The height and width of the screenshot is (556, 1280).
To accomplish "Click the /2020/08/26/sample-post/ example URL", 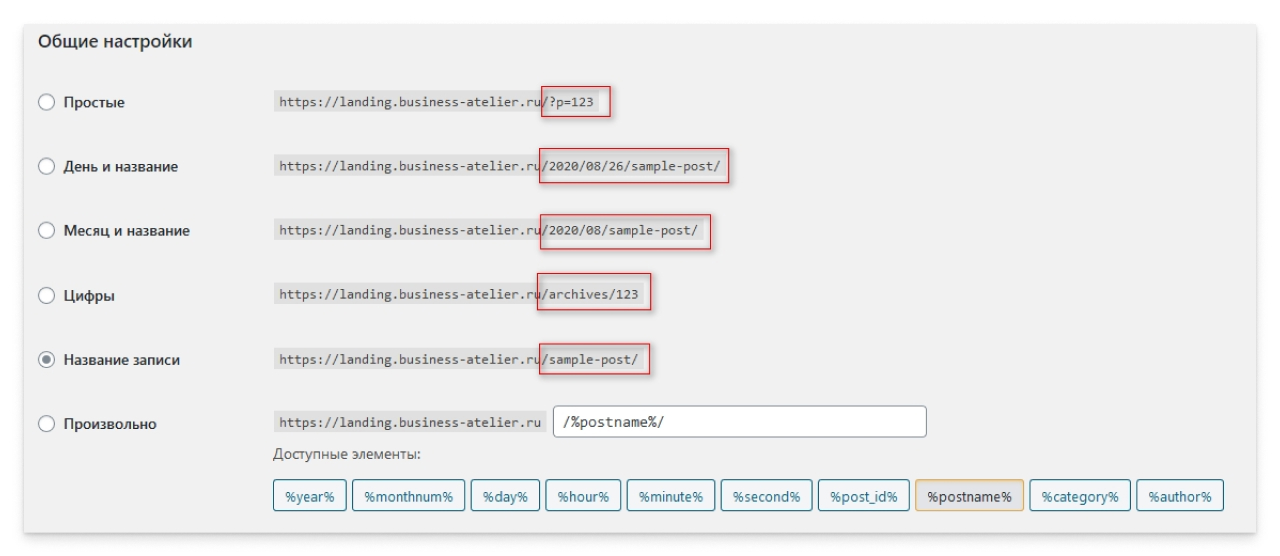I will pos(634,166).
